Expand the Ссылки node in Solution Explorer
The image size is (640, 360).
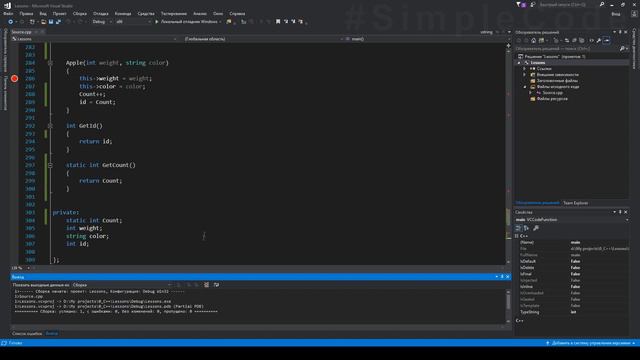(x=525, y=69)
